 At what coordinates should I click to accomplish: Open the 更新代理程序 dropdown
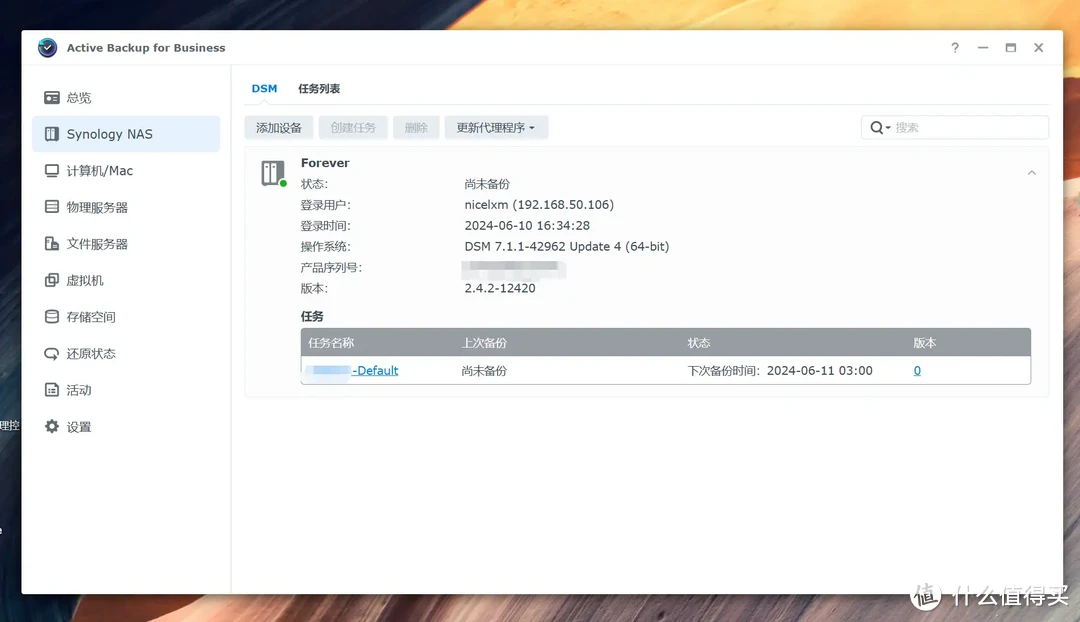[496, 127]
